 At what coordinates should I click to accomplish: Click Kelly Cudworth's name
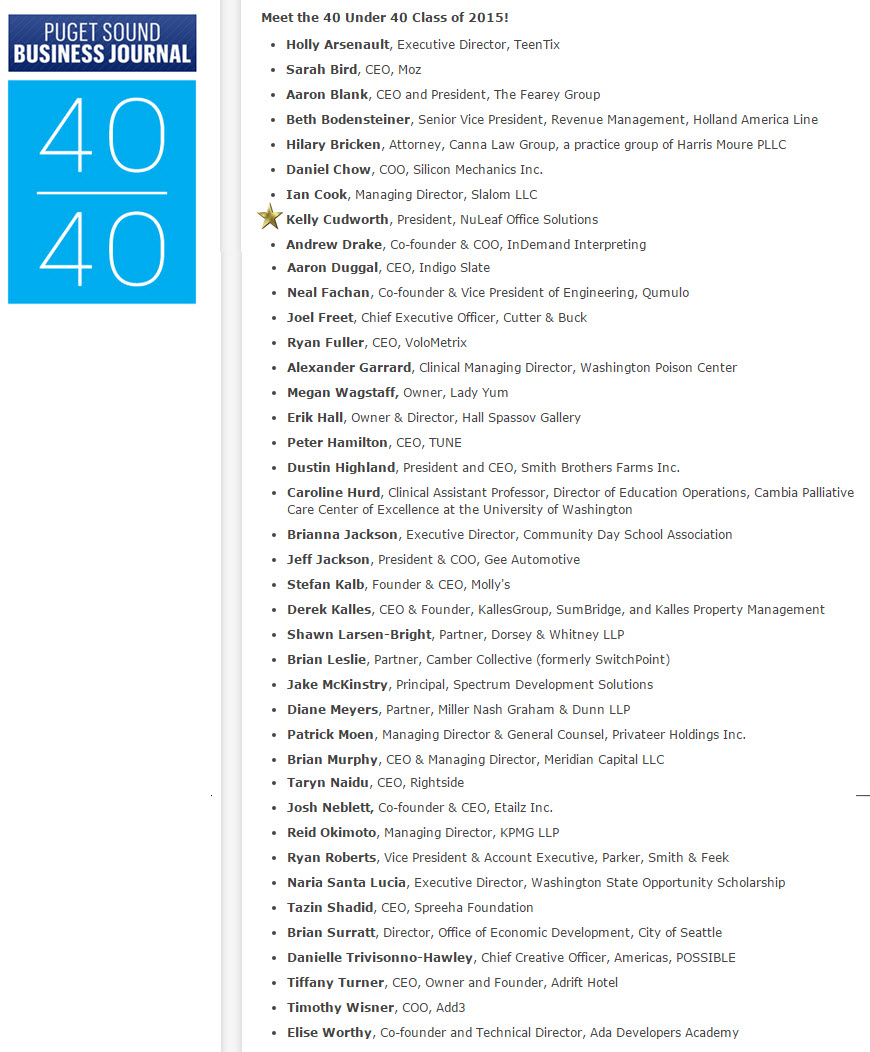[x=337, y=219]
